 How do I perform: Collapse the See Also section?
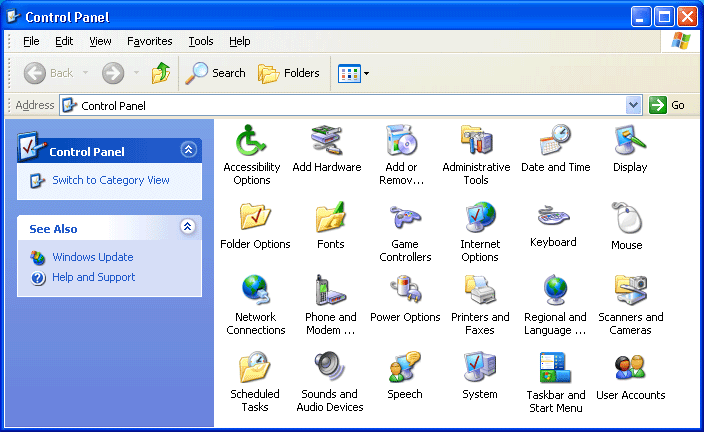[x=188, y=228]
